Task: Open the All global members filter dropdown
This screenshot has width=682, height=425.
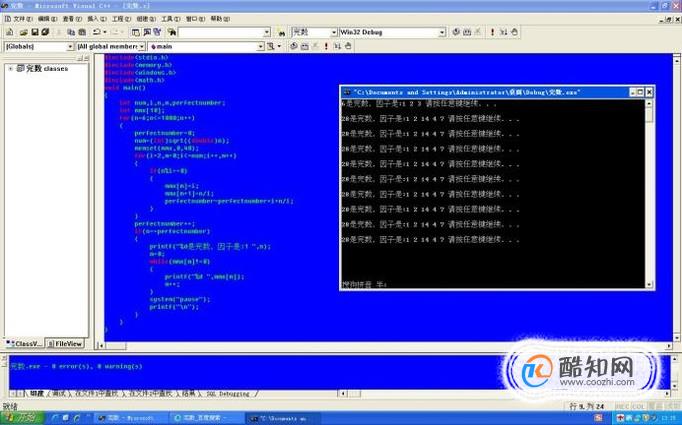Action: (x=141, y=47)
